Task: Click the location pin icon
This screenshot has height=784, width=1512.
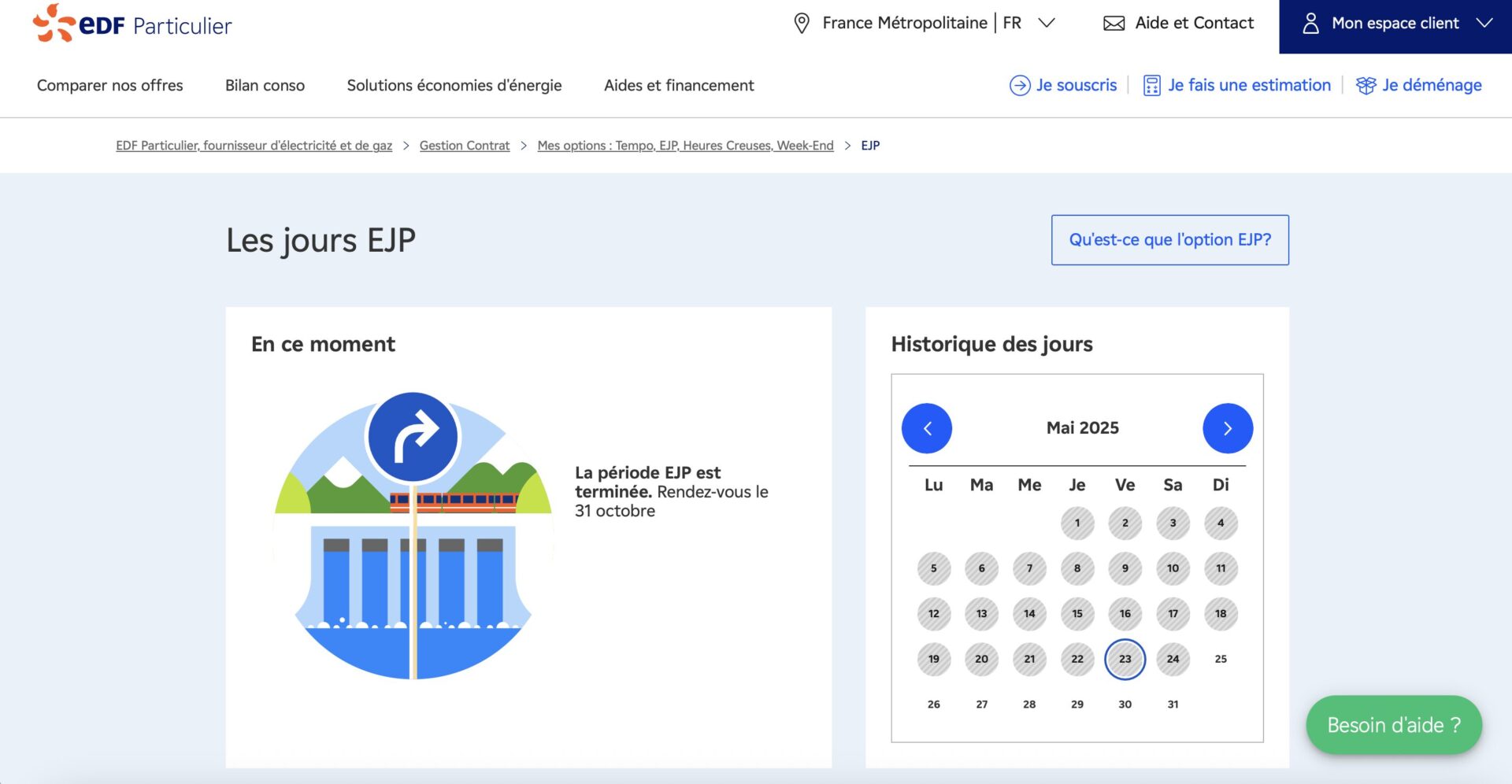Action: (801, 24)
